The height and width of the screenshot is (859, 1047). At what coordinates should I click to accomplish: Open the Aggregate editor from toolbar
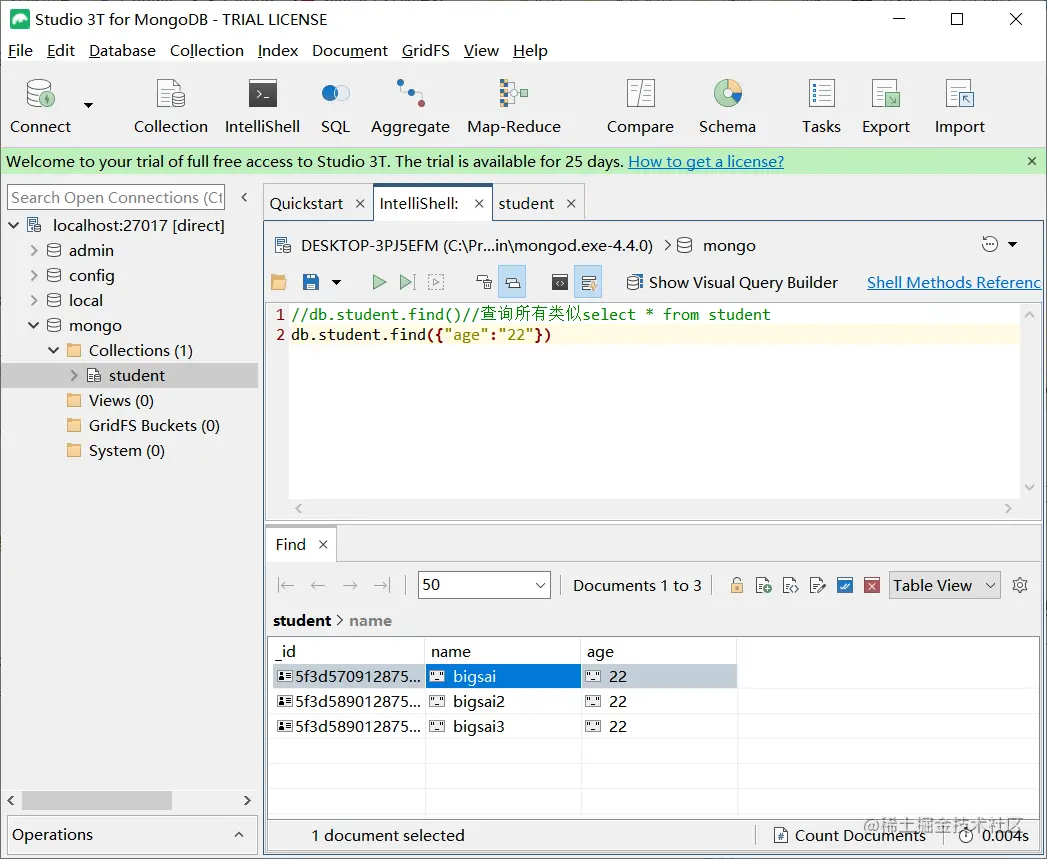[410, 107]
